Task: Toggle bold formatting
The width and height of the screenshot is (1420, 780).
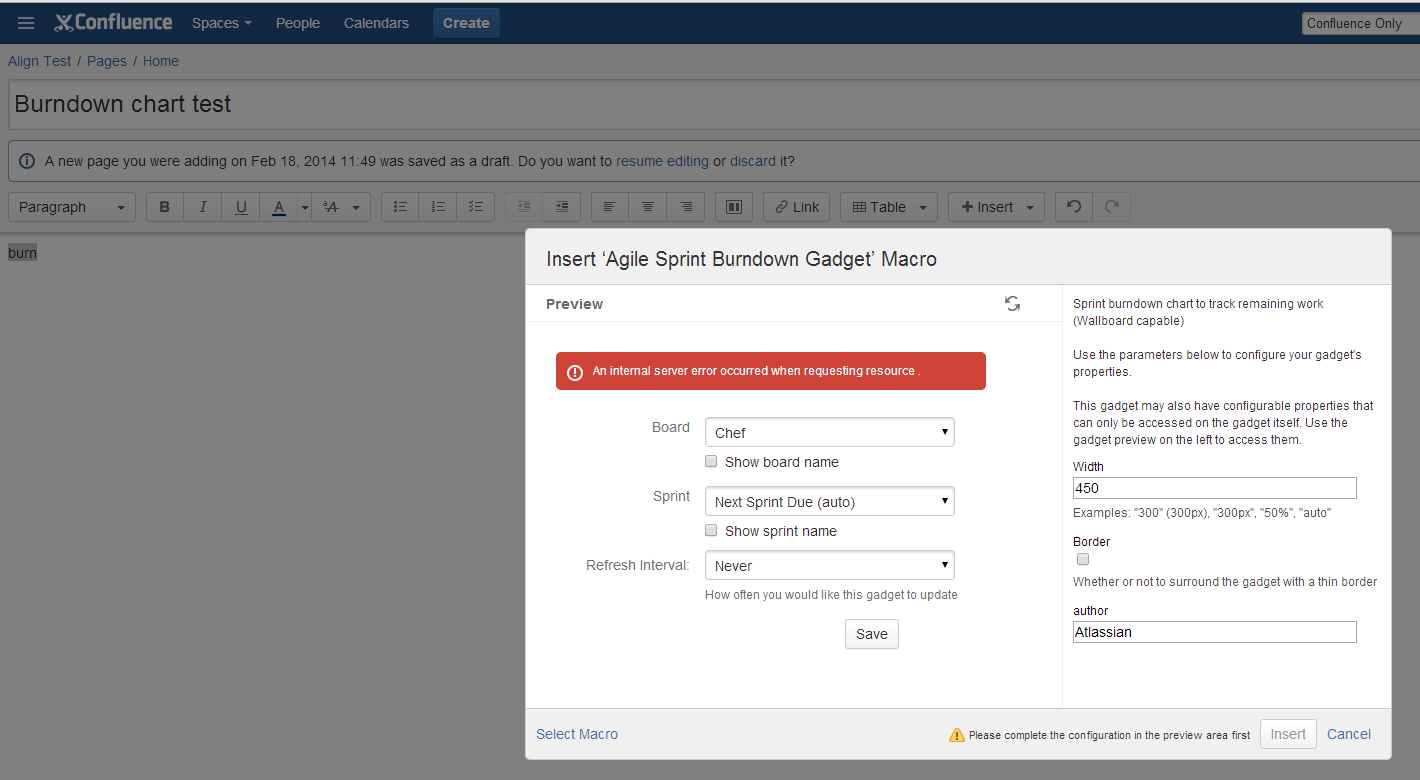Action: (165, 207)
